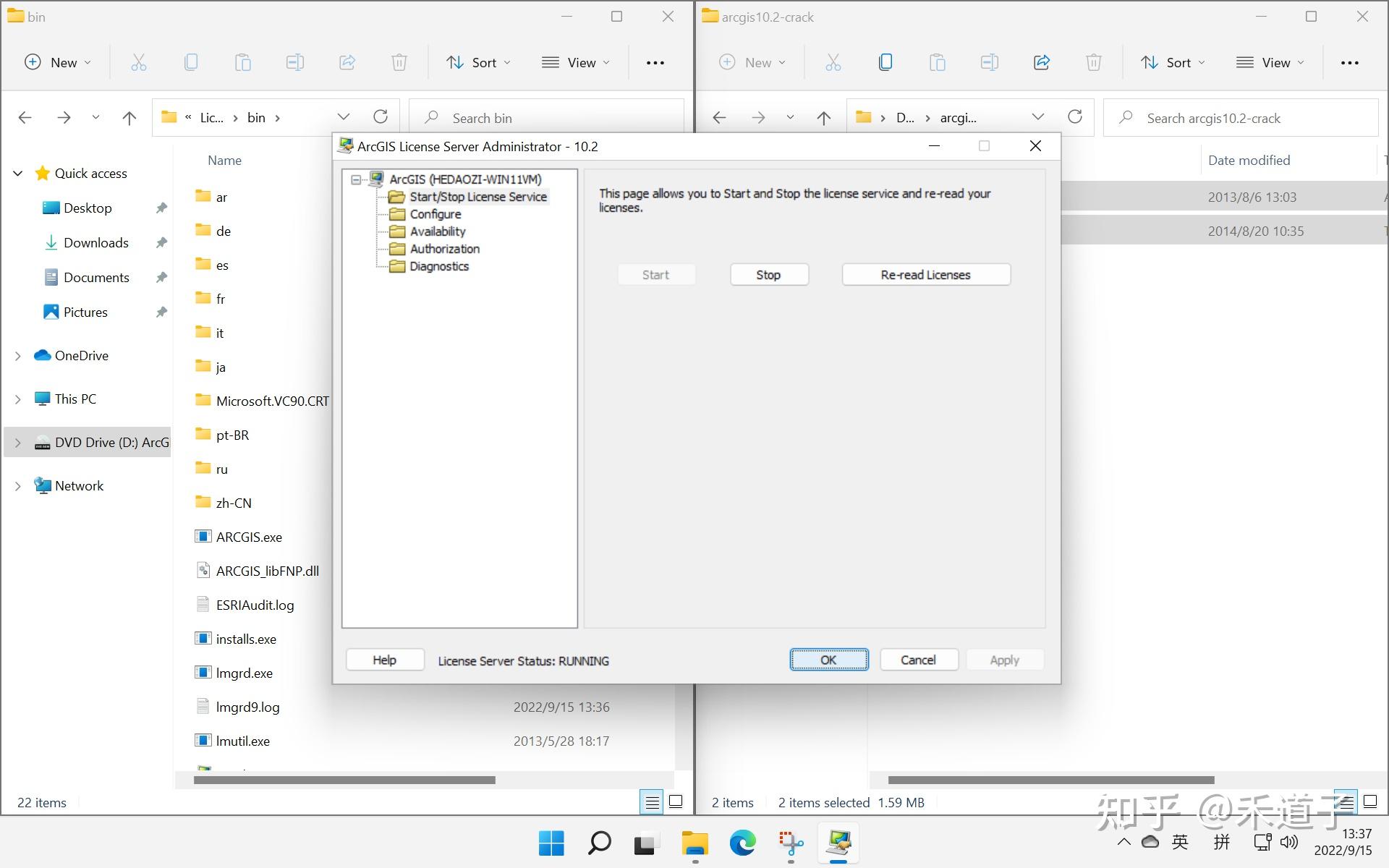Image resolution: width=1389 pixels, height=868 pixels.
Task: Open the Authorization tree item
Action: coord(444,249)
